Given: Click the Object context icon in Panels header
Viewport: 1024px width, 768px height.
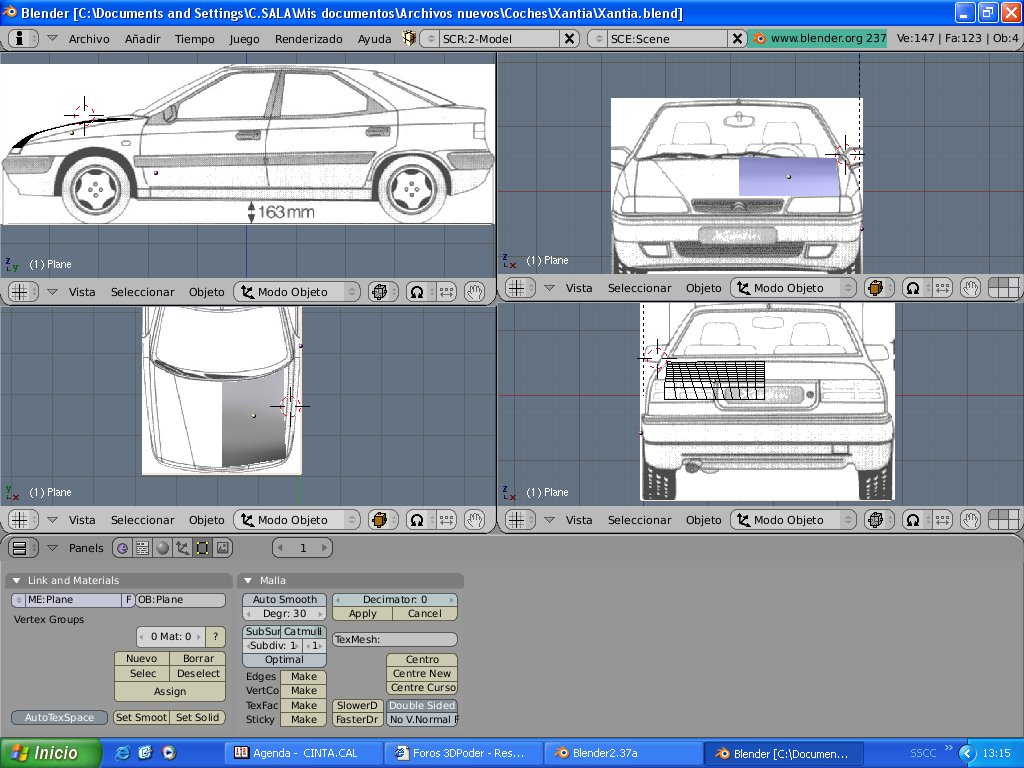Looking at the screenshot, I should click(182, 548).
